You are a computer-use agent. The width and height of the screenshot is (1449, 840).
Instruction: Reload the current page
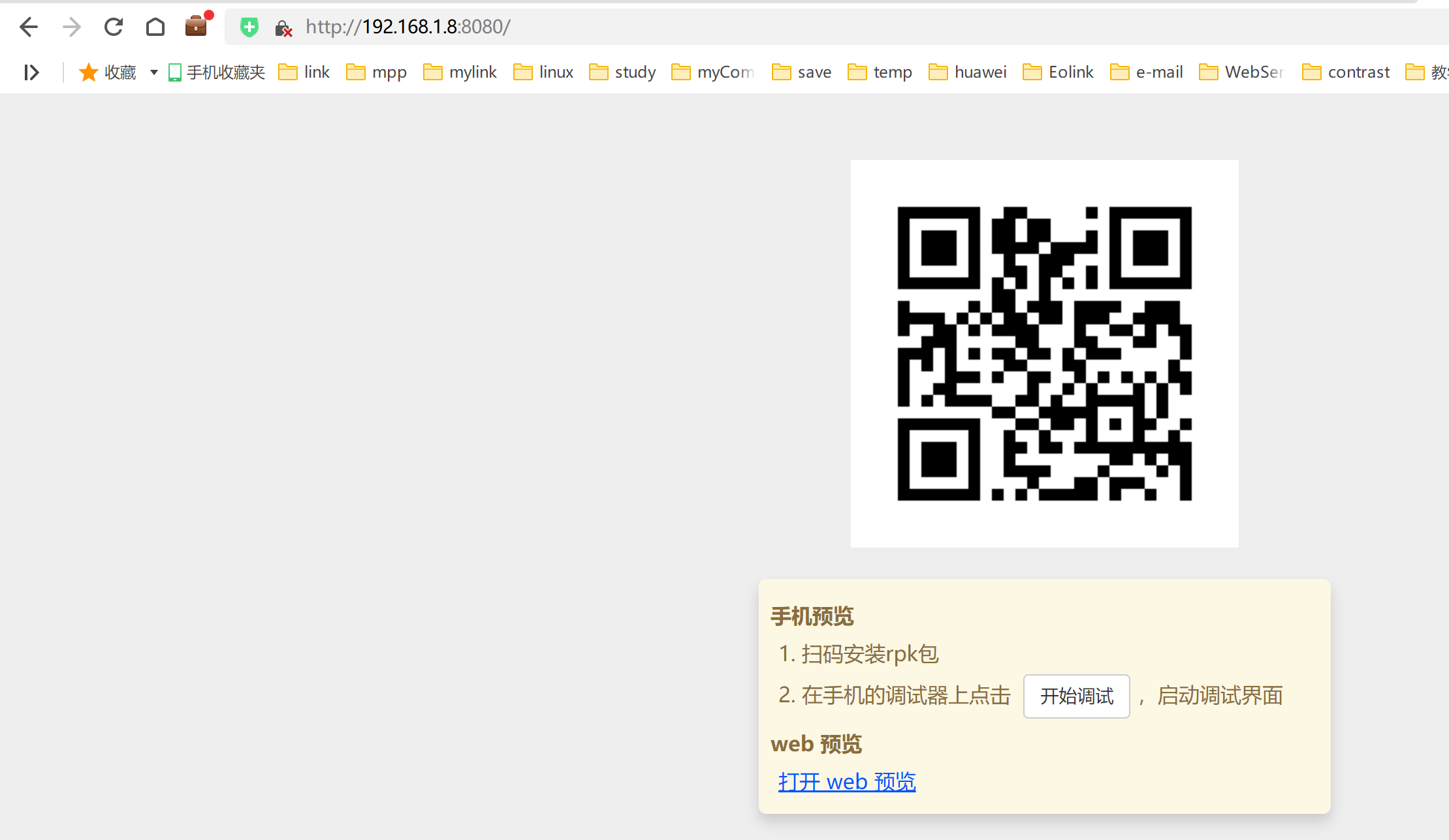[114, 27]
